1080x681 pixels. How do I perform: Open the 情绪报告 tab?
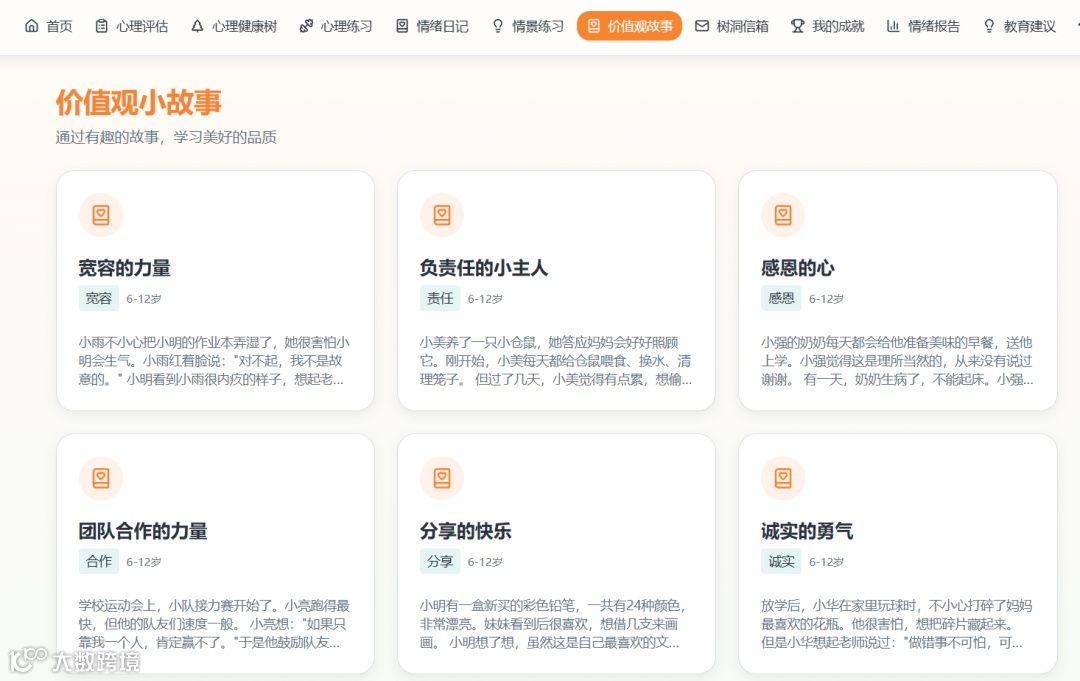[x=924, y=26]
